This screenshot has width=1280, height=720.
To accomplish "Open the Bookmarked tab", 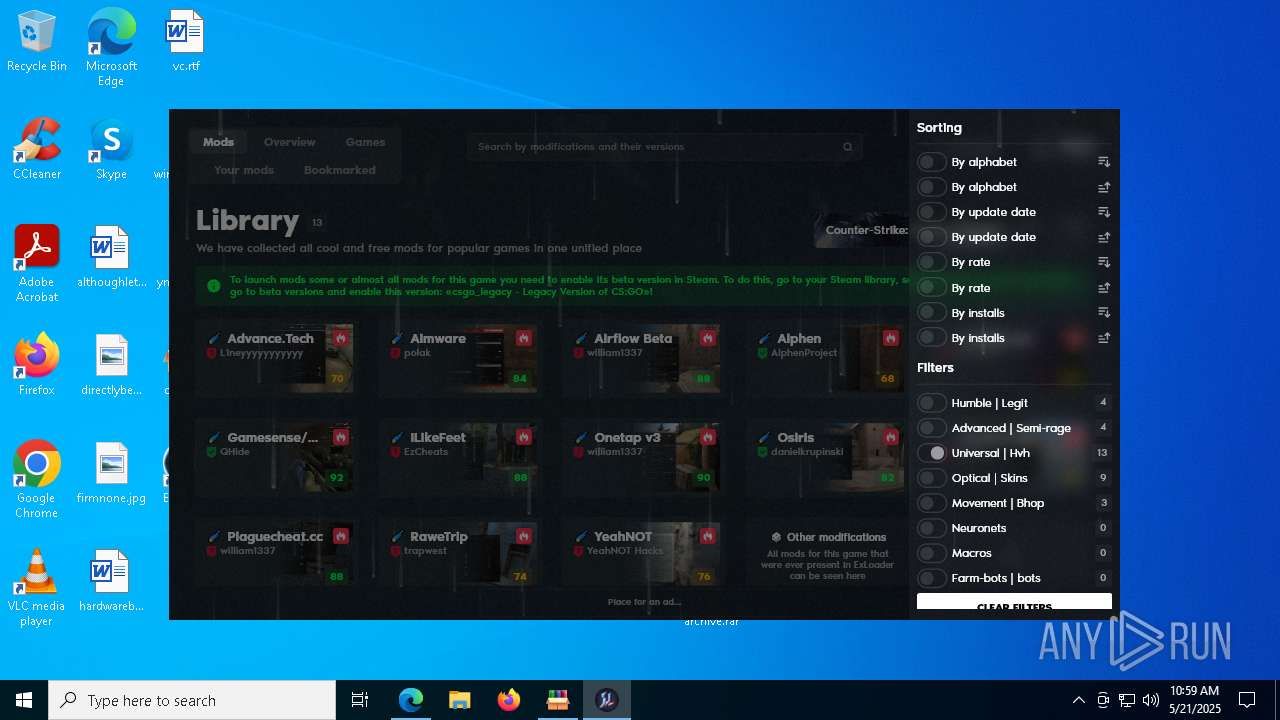I will pos(340,170).
